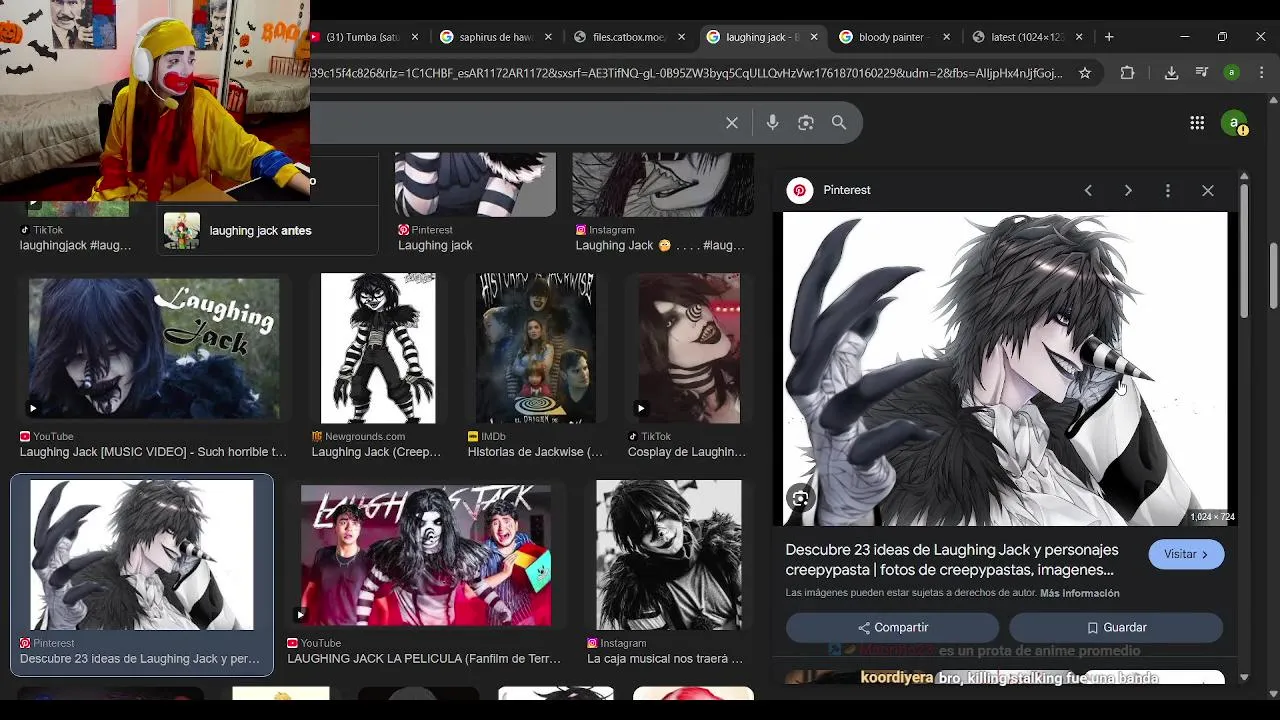Open Instagram 'La caja musical nos traerá' thumbnail
The image size is (1280, 720).
pyautogui.click(x=669, y=555)
